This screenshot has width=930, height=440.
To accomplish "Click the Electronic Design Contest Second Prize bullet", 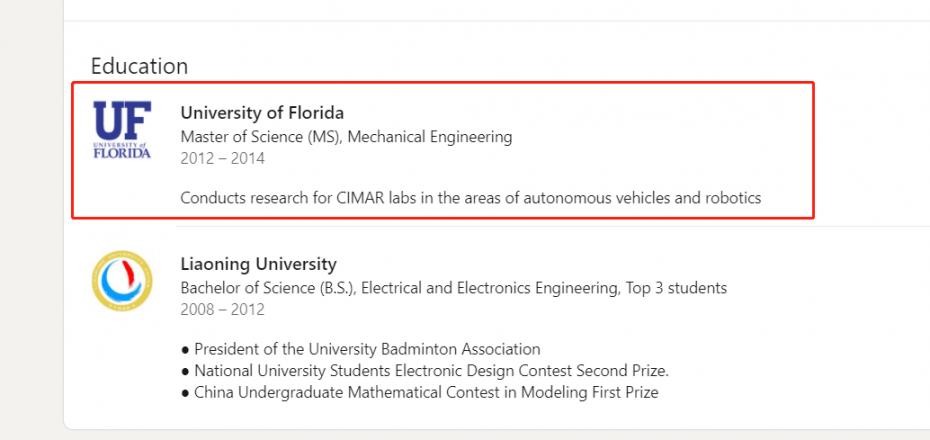I will (431, 371).
